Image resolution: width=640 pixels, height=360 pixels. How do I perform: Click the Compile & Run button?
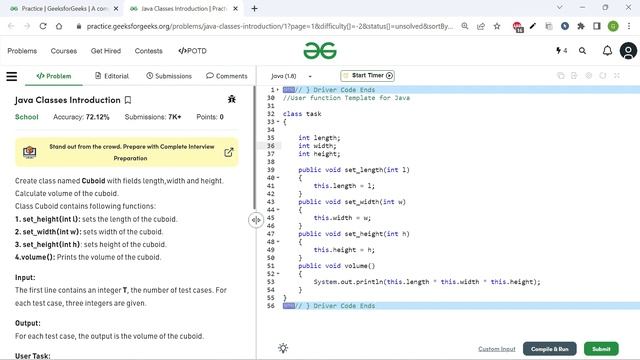coord(550,349)
